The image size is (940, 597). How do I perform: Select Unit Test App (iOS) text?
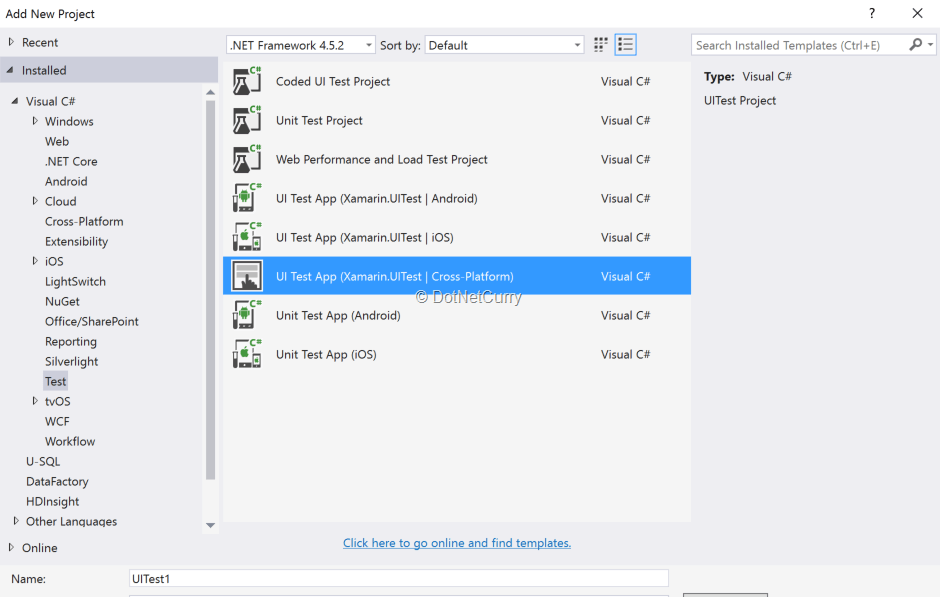point(326,354)
